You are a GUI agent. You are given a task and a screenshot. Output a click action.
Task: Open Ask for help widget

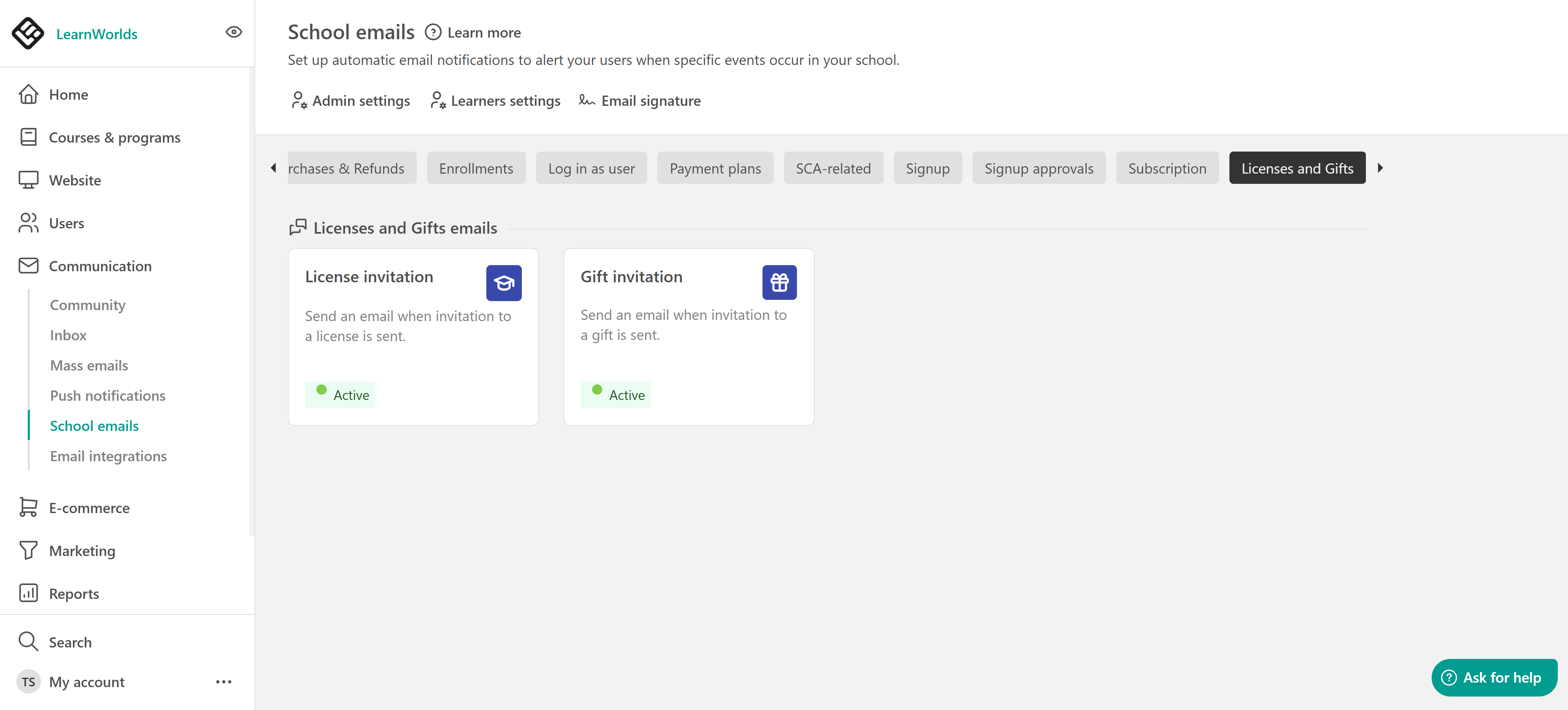(x=1493, y=677)
